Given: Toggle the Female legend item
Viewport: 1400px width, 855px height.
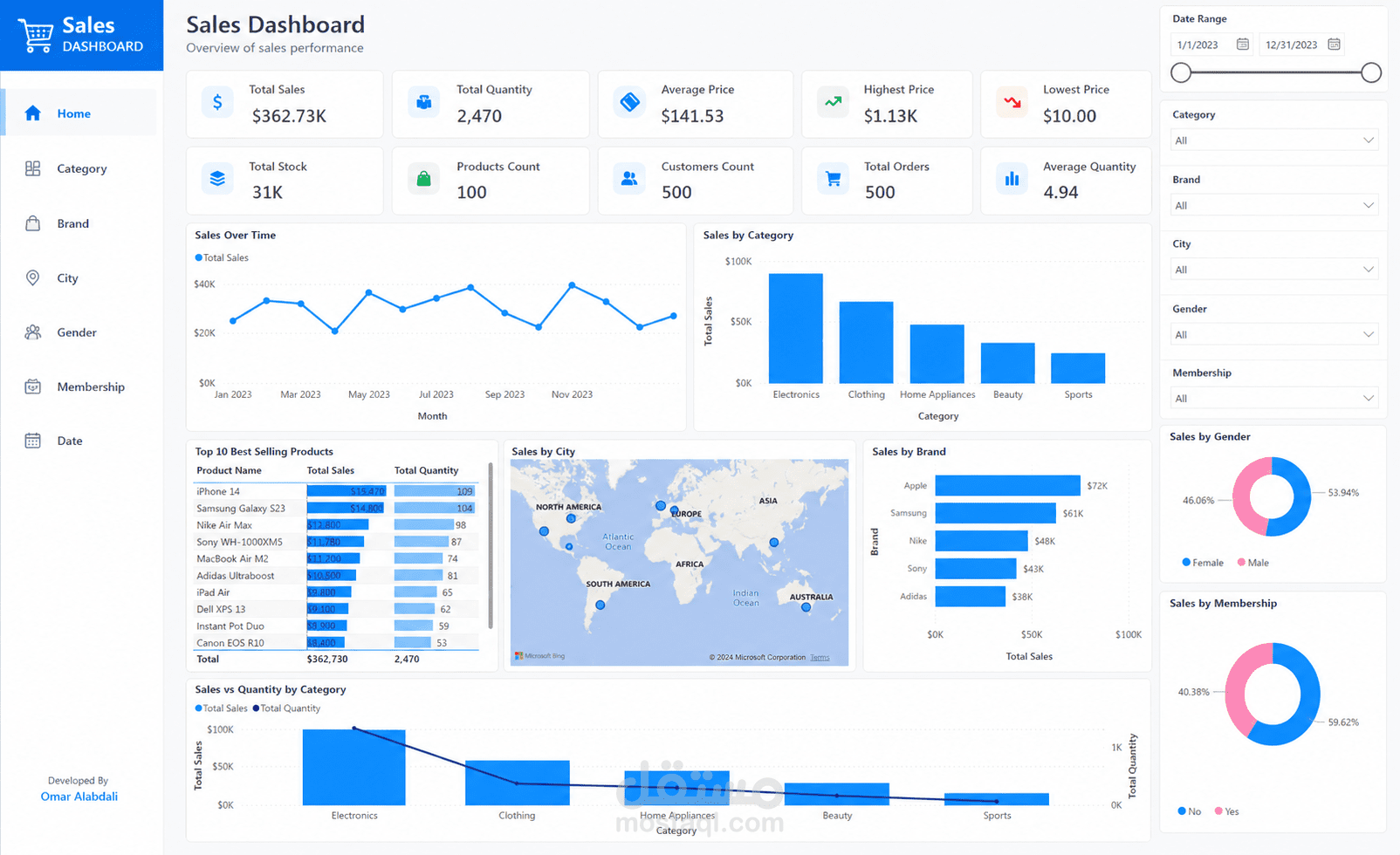Looking at the screenshot, I should coord(1203,563).
